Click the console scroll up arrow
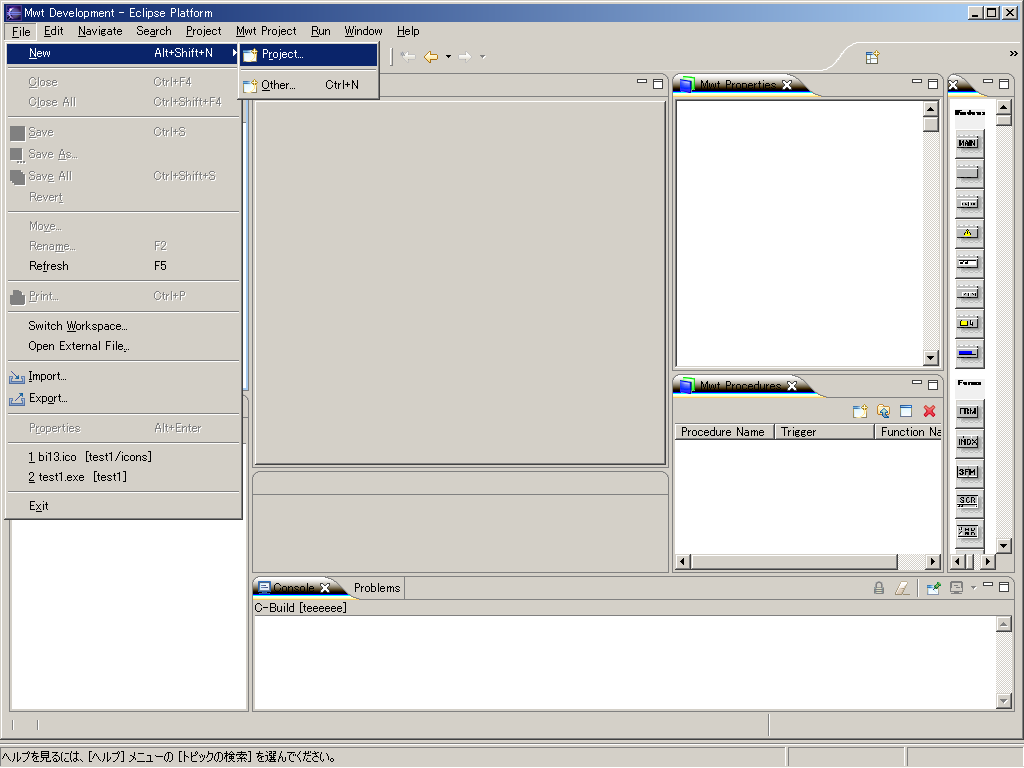The height and width of the screenshot is (768, 1024). 1004,624
